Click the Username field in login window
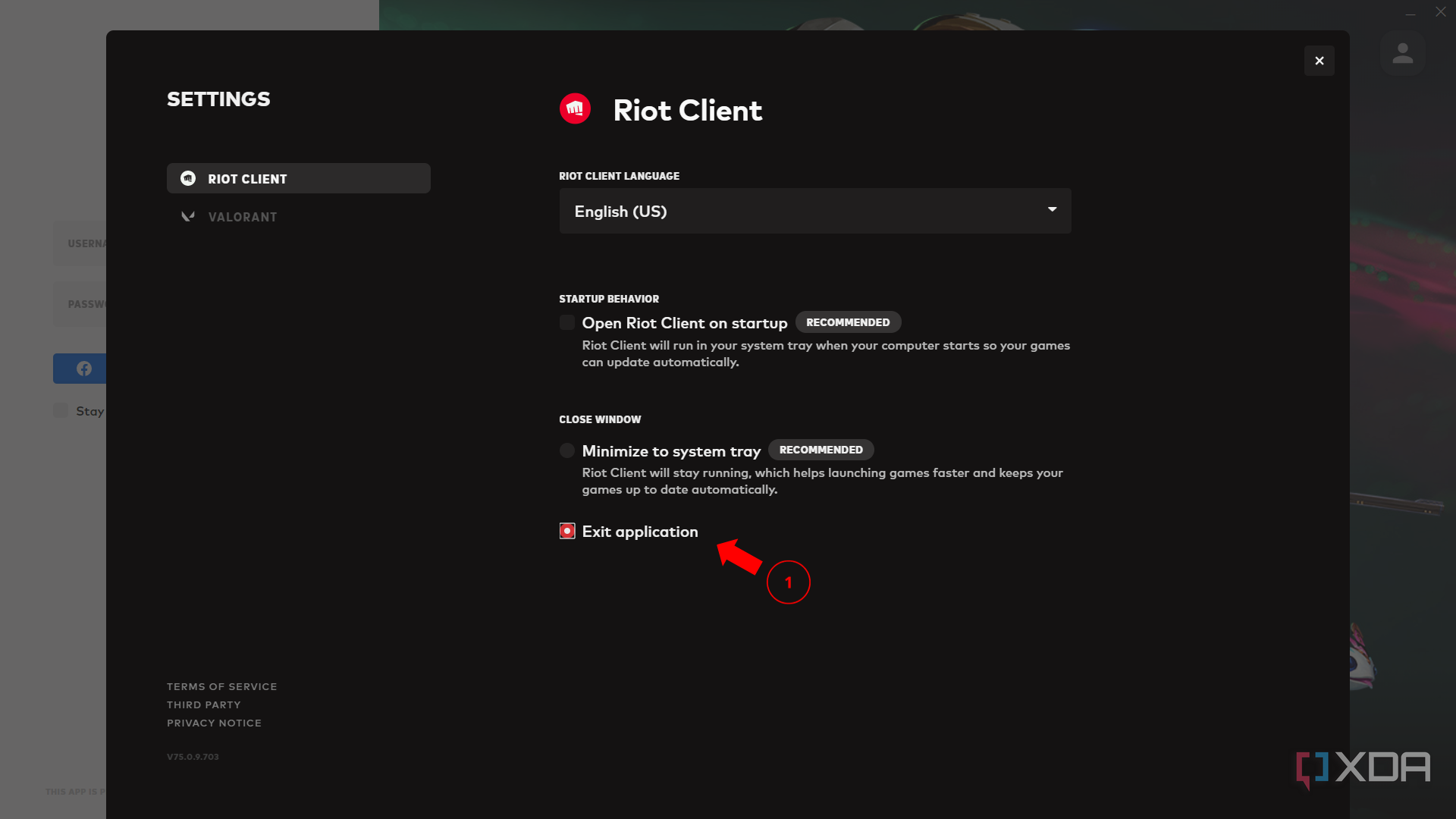The width and height of the screenshot is (1456, 819). coord(80,243)
